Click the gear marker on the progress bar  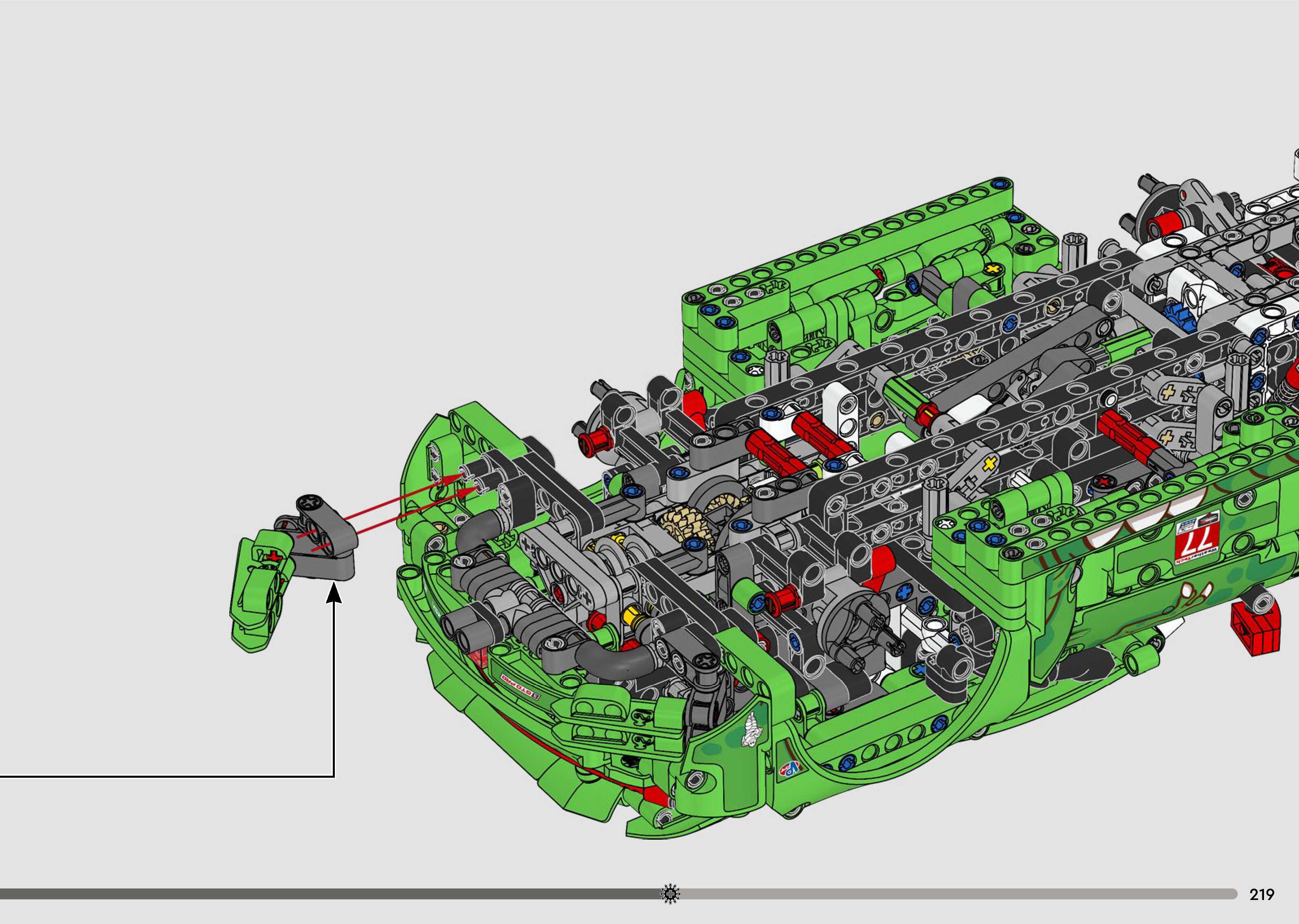(x=670, y=894)
